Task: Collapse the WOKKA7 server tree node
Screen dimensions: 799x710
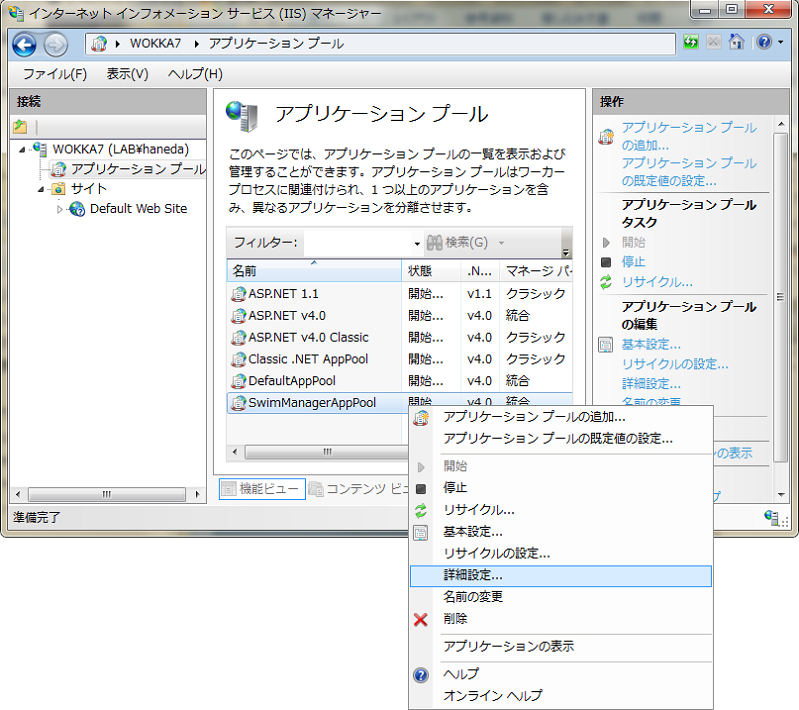Action: 22,149
